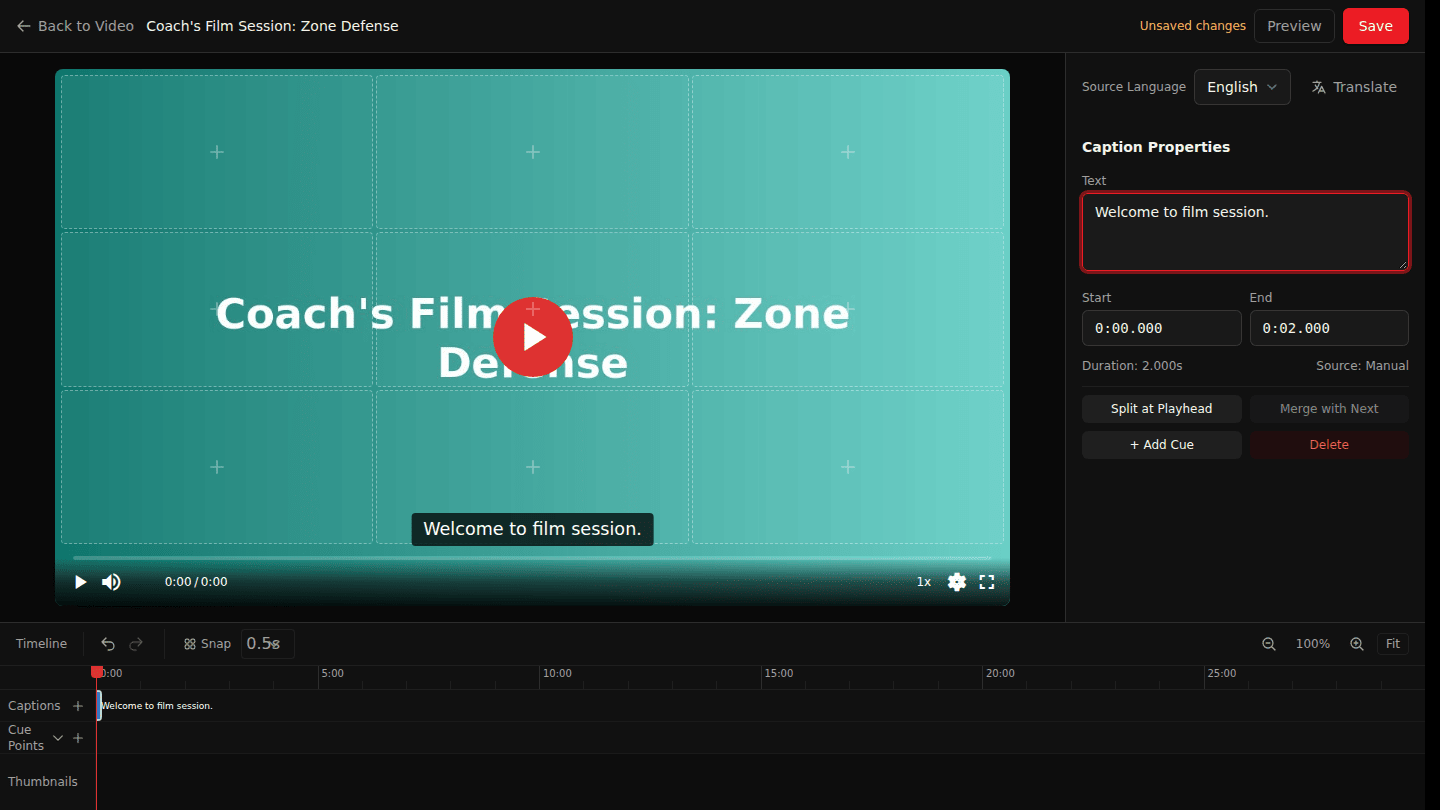The height and width of the screenshot is (810, 1440).
Task: Enter fullscreen mode on the video player
Action: point(987,582)
